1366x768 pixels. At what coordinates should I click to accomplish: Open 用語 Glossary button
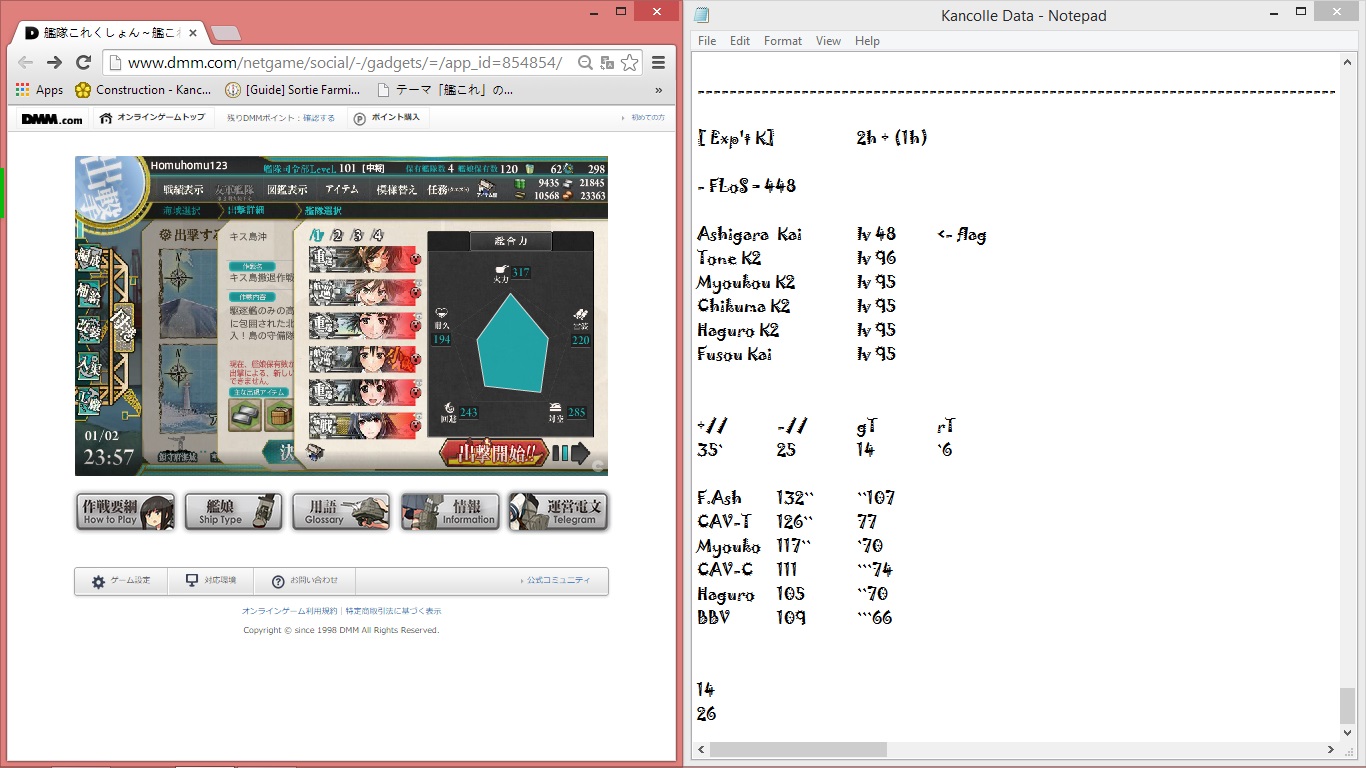(x=341, y=512)
